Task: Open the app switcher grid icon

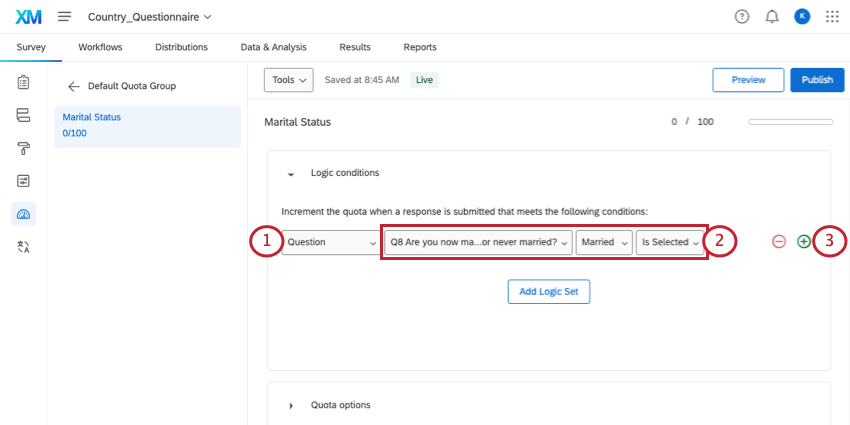Action: pos(832,17)
